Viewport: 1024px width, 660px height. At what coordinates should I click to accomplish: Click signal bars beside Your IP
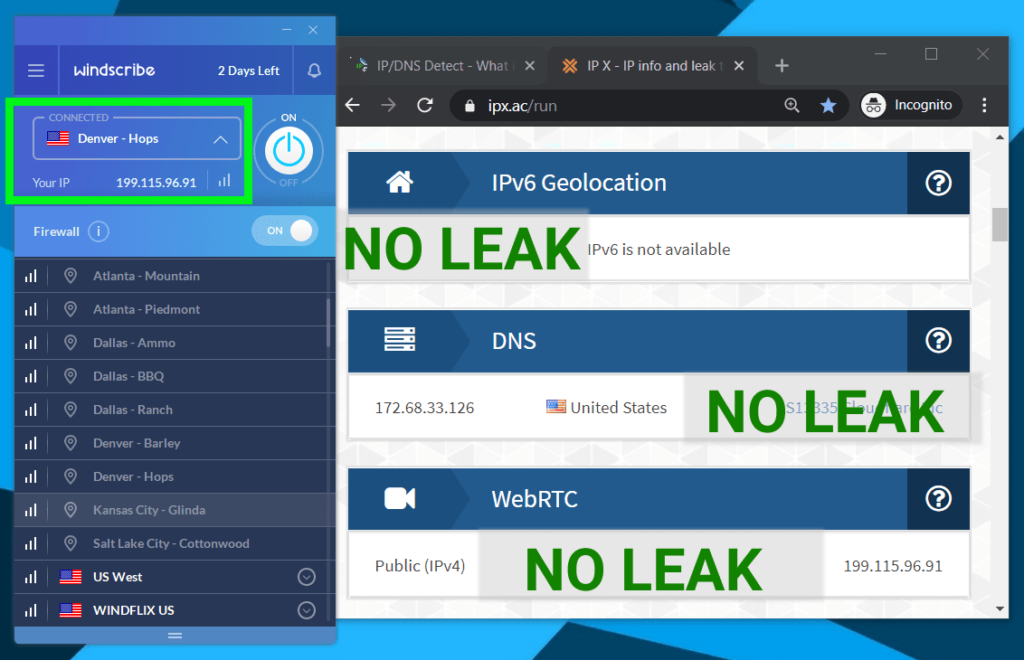tap(224, 180)
